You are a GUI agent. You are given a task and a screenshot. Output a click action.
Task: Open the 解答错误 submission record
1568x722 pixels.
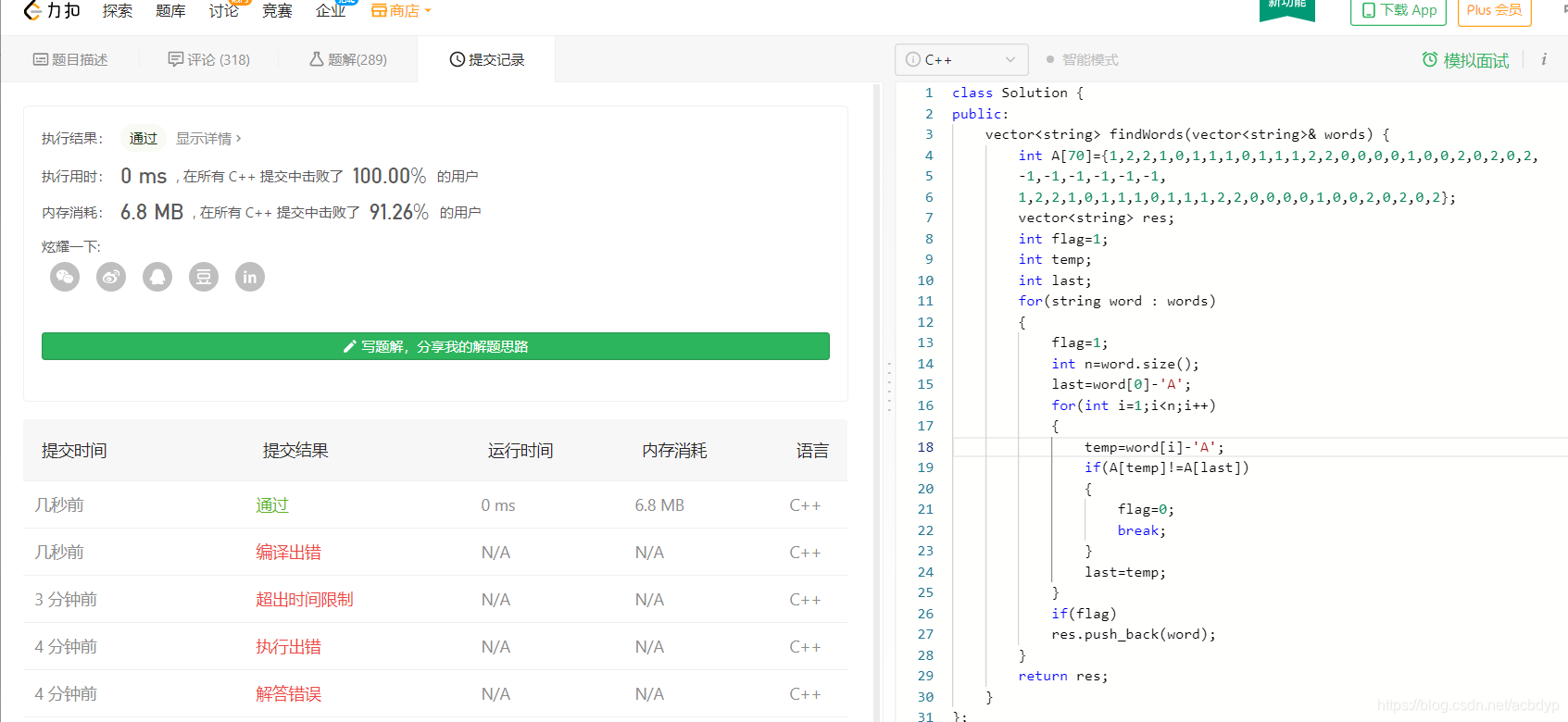(288, 694)
